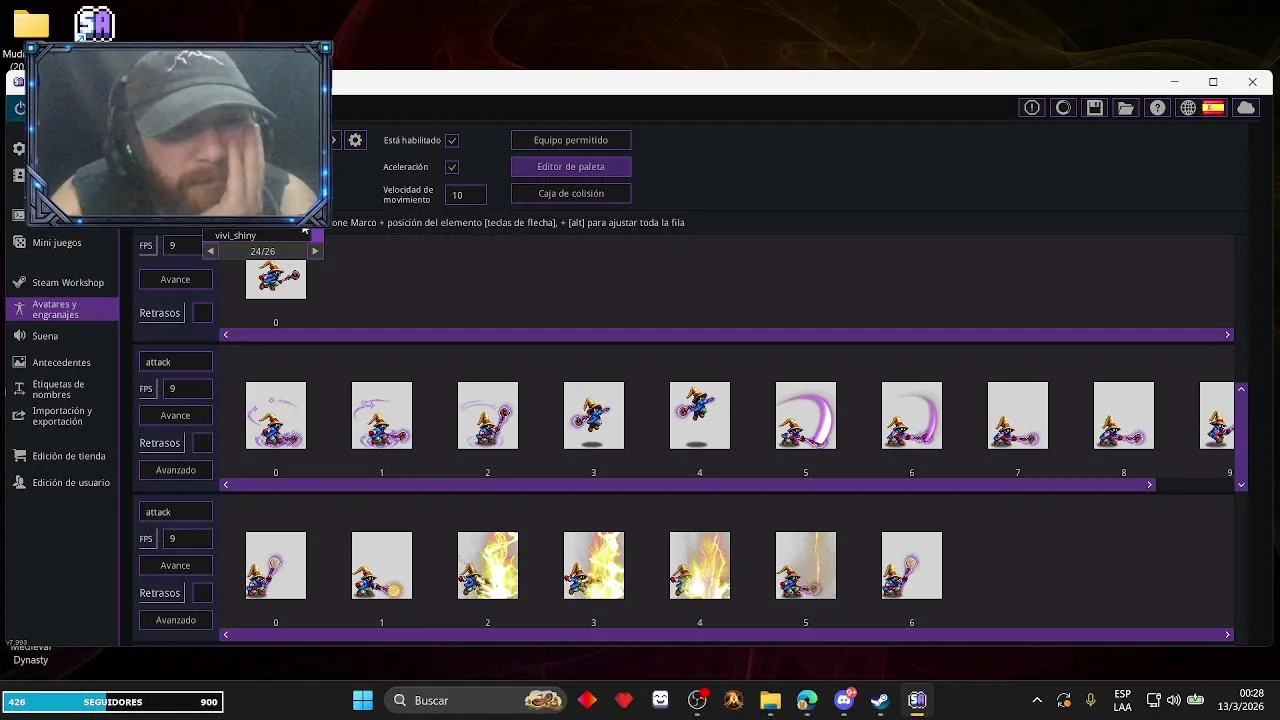Open Microsoft Edge from the taskbar
Image resolution: width=1280 pixels, height=720 pixels.
[807, 700]
